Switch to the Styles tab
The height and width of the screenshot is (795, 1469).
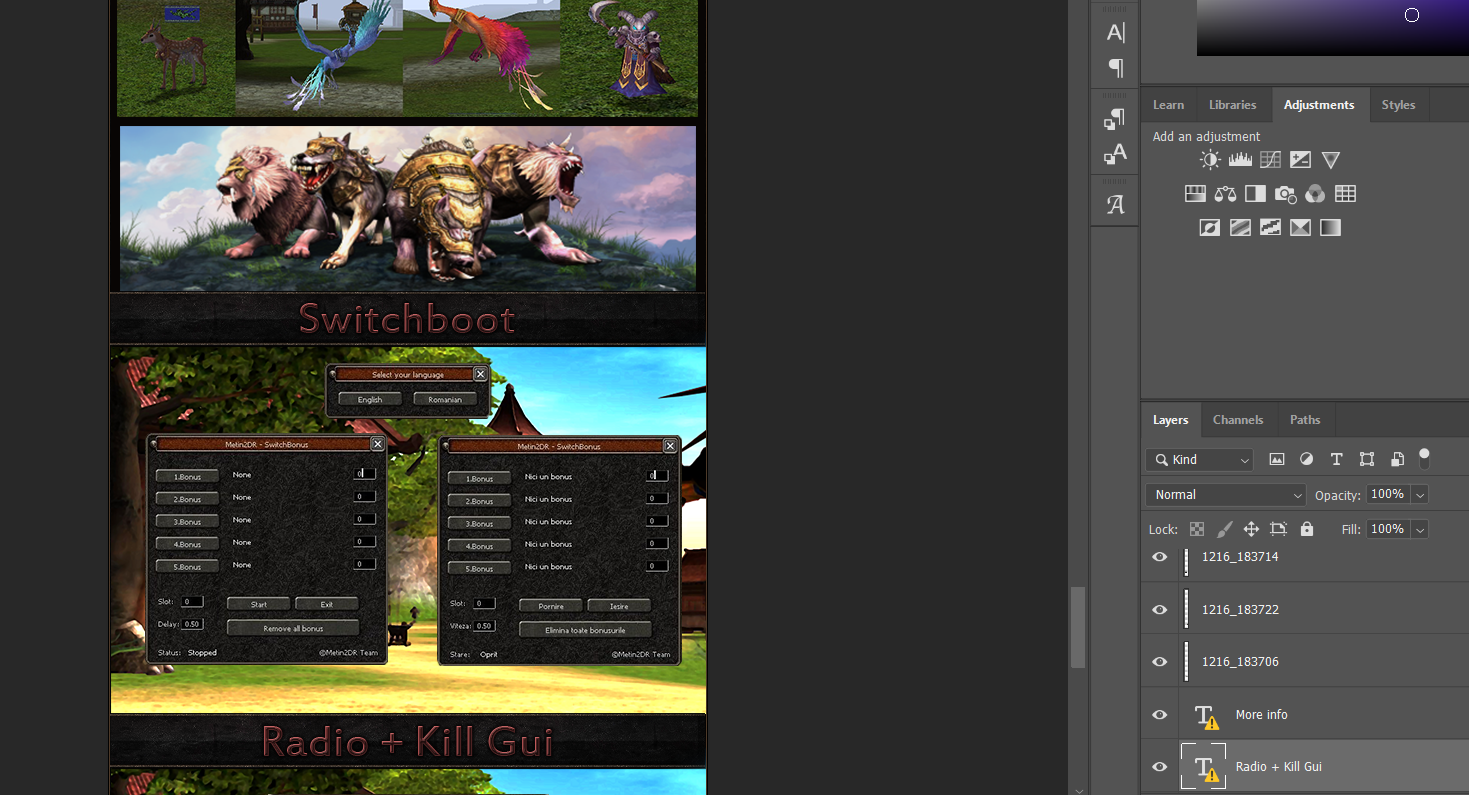[x=1398, y=105]
